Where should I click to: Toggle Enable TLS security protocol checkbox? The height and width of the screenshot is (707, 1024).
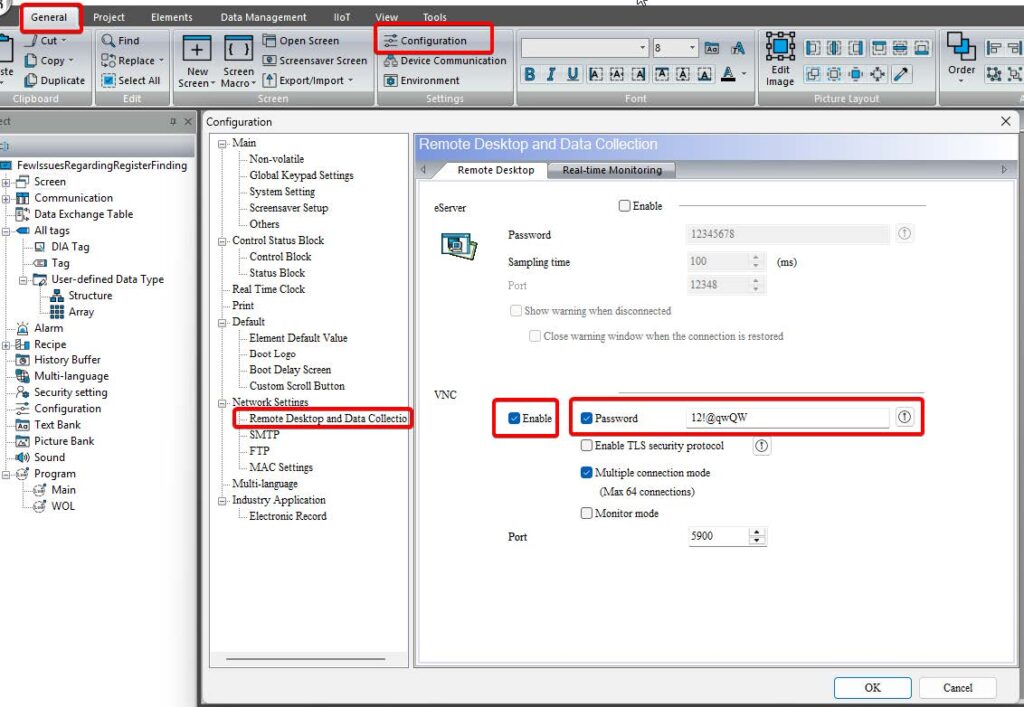(x=587, y=446)
